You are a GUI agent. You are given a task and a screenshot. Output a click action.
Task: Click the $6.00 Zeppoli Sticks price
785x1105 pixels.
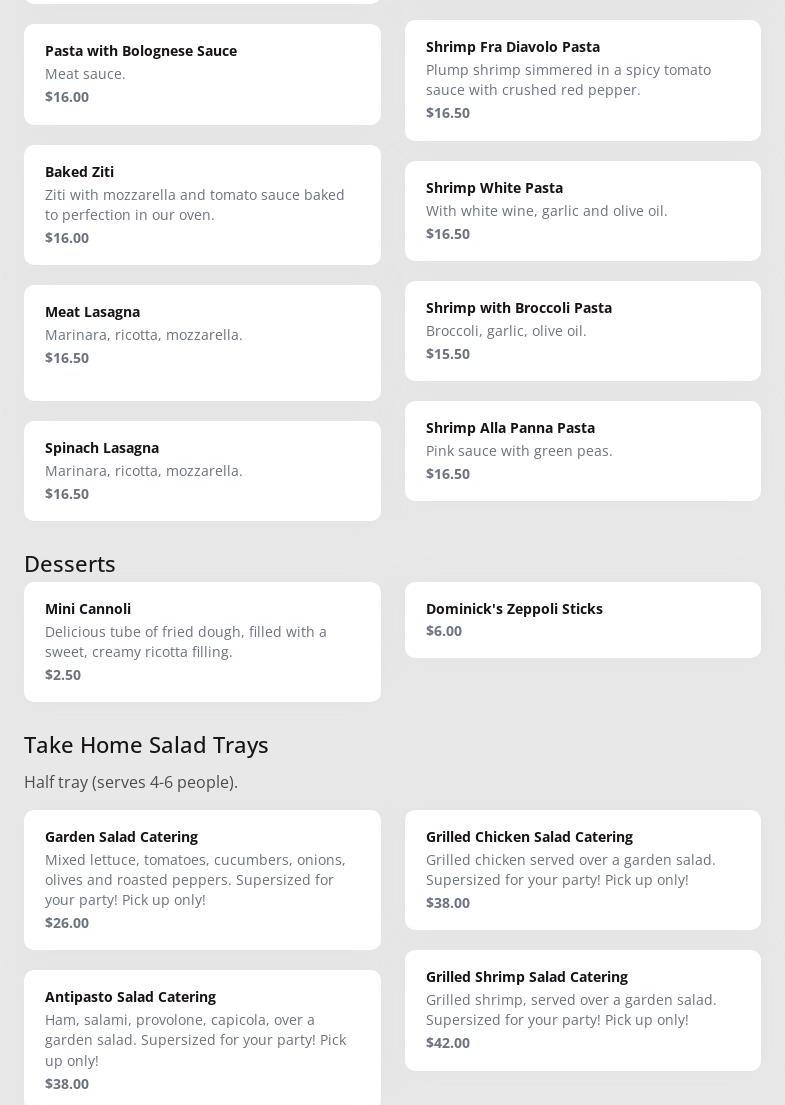pos(444,631)
